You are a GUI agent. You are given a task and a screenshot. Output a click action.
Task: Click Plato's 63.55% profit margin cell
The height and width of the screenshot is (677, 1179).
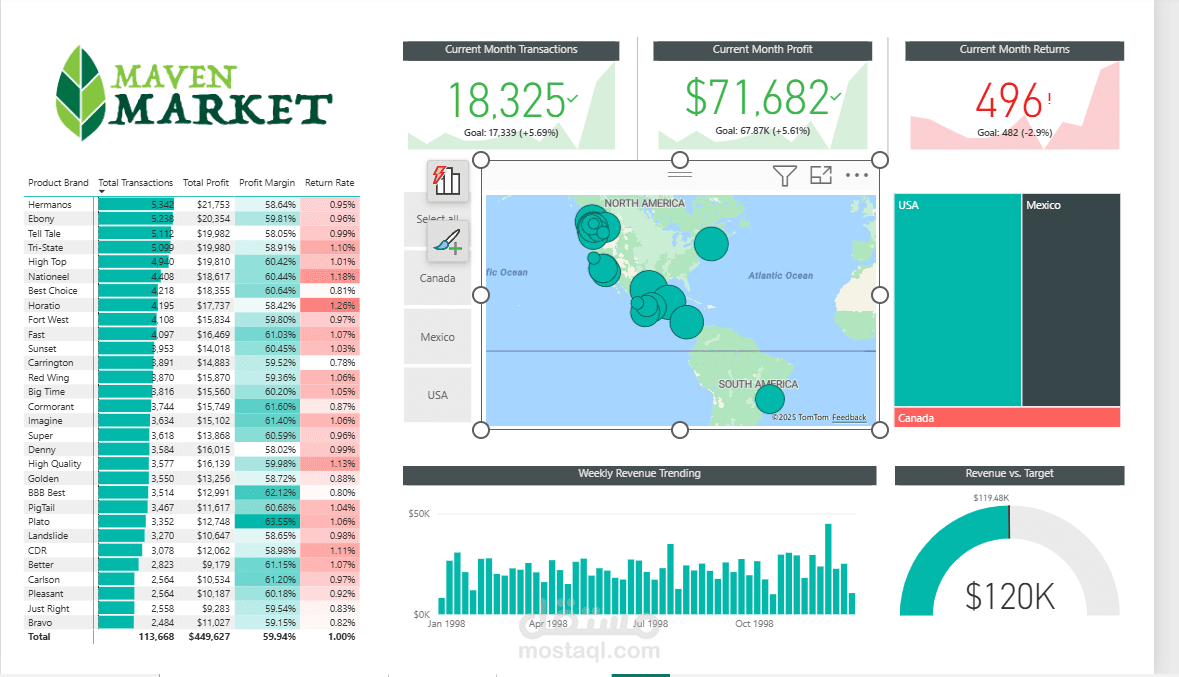tap(268, 521)
